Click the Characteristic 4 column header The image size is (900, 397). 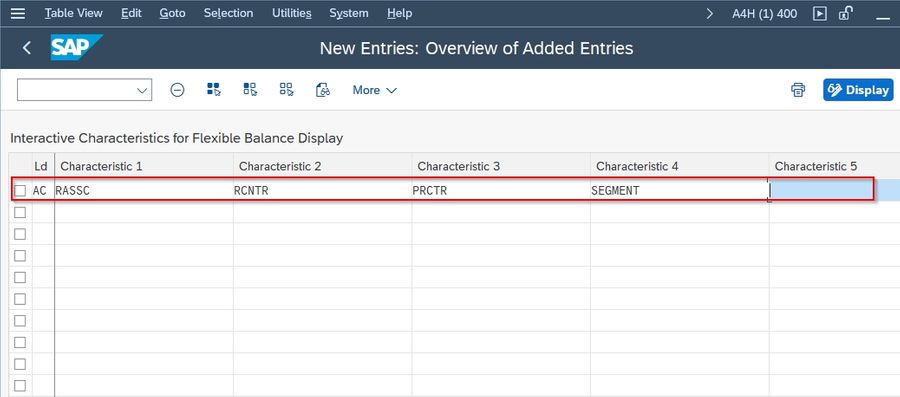click(x=680, y=166)
